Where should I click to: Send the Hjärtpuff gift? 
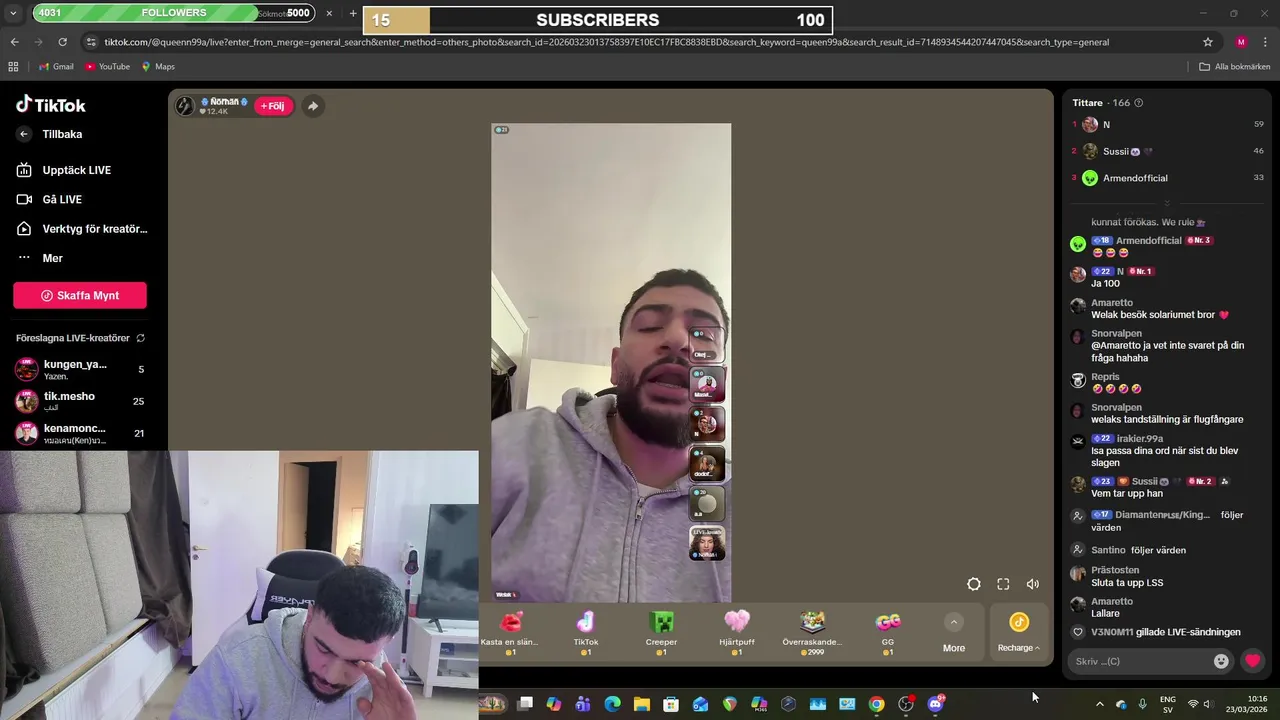point(737,633)
